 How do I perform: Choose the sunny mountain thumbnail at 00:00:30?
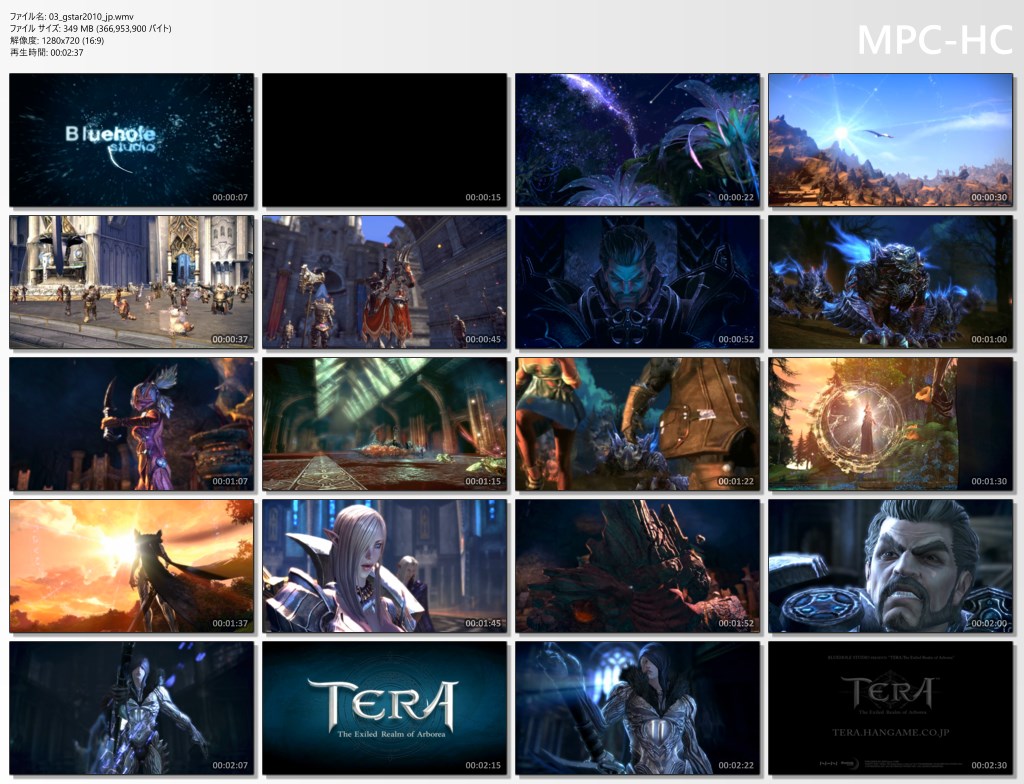890,140
